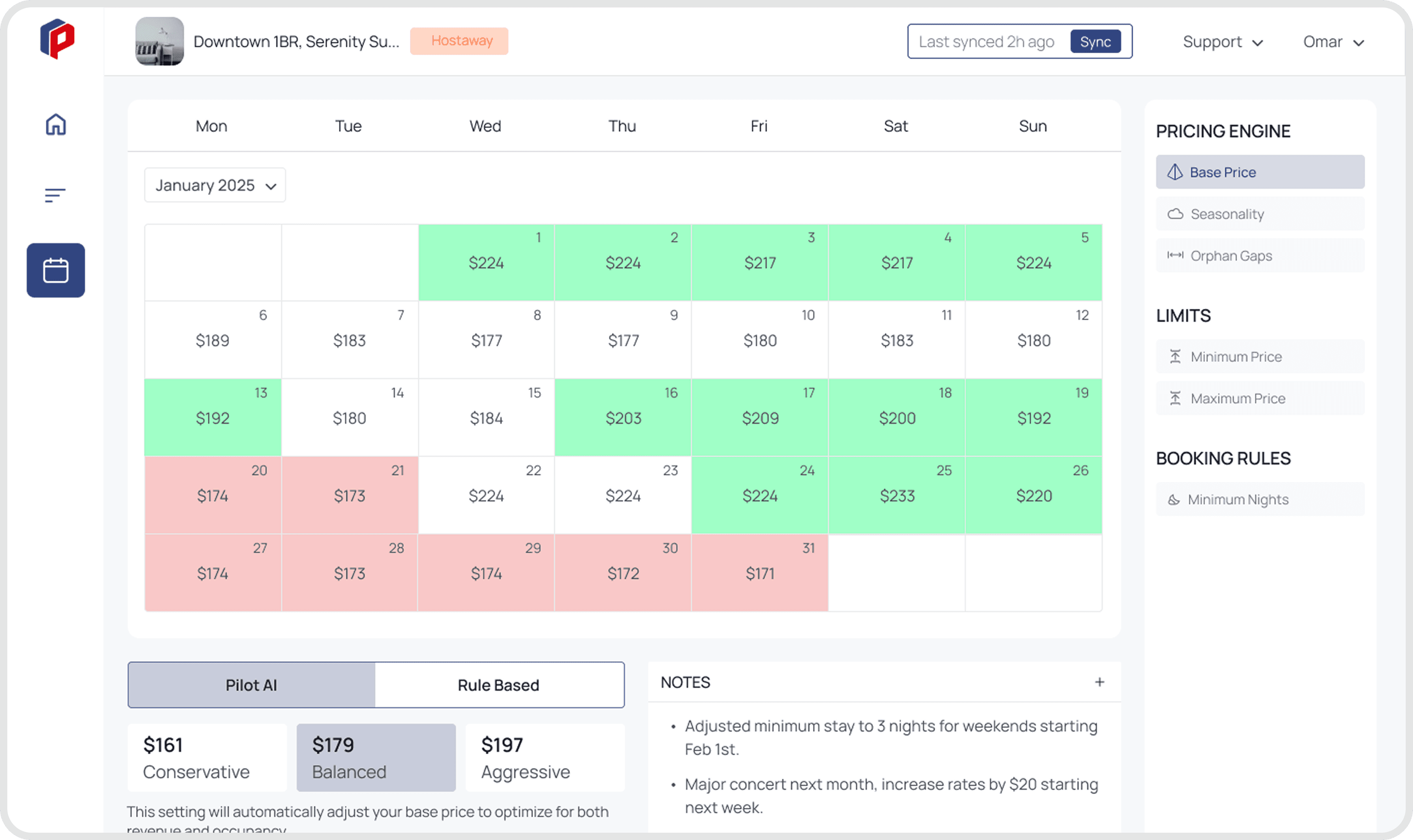This screenshot has width=1413, height=840.
Task: Open the Minimum Nights booking rule
Action: click(x=1260, y=499)
